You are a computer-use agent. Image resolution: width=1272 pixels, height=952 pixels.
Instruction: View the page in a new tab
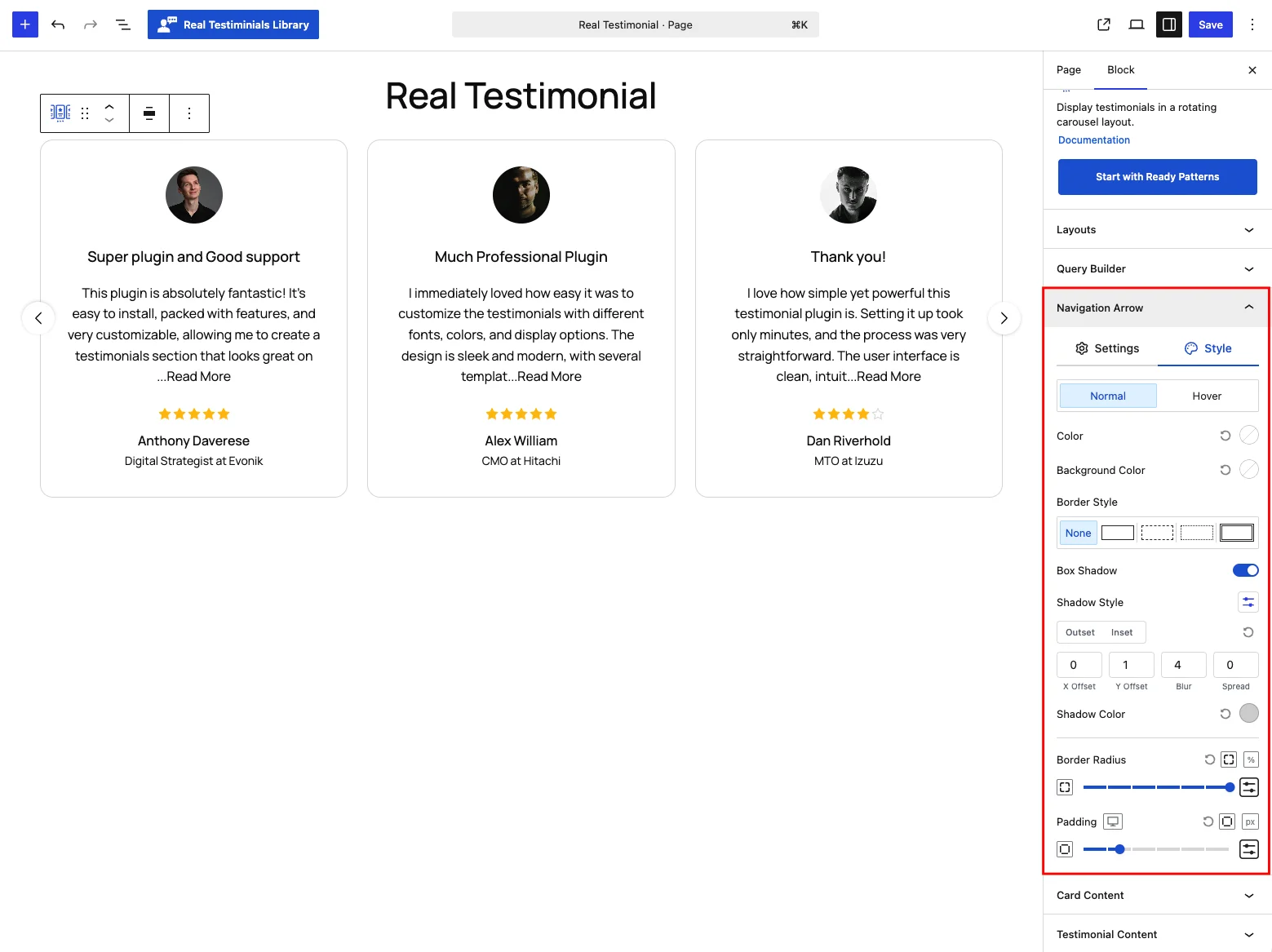[1104, 24]
